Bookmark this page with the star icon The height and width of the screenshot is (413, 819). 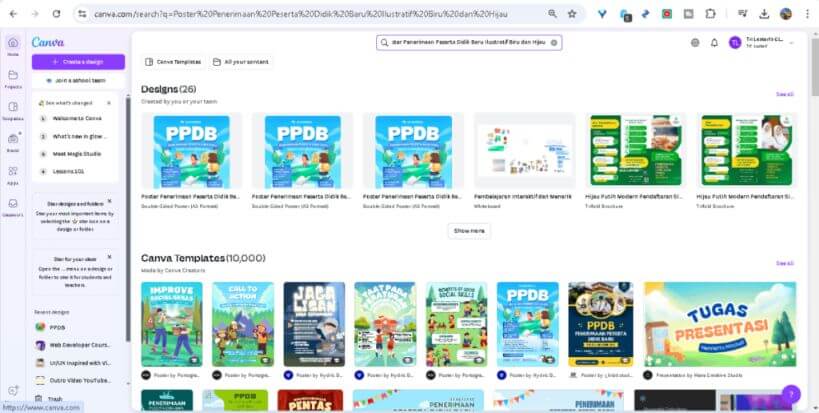click(x=572, y=14)
